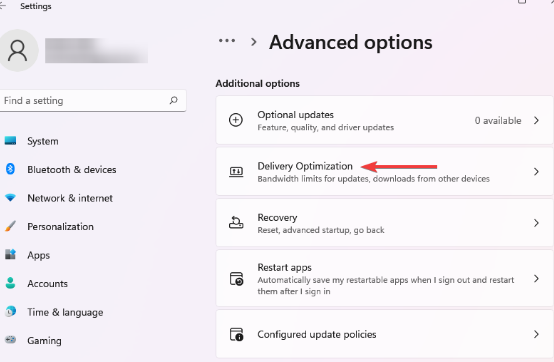This screenshot has width=554, height=362.
Task: Click the Configured update policies icon
Action: (x=236, y=334)
